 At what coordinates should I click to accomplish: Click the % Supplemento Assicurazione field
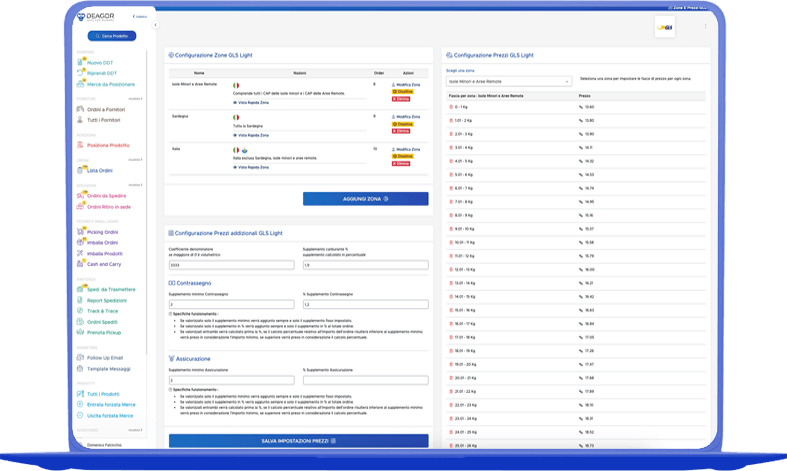pos(365,380)
